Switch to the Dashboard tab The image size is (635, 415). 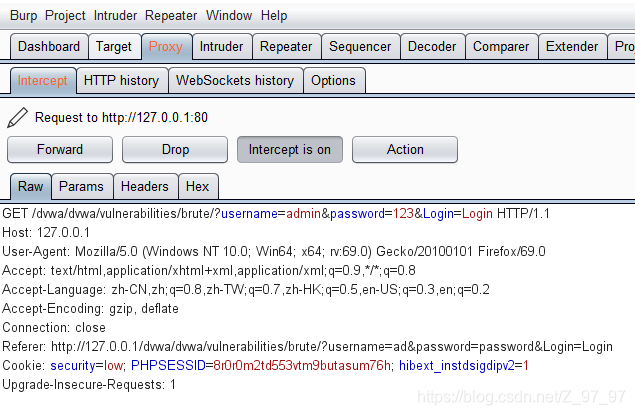49,47
